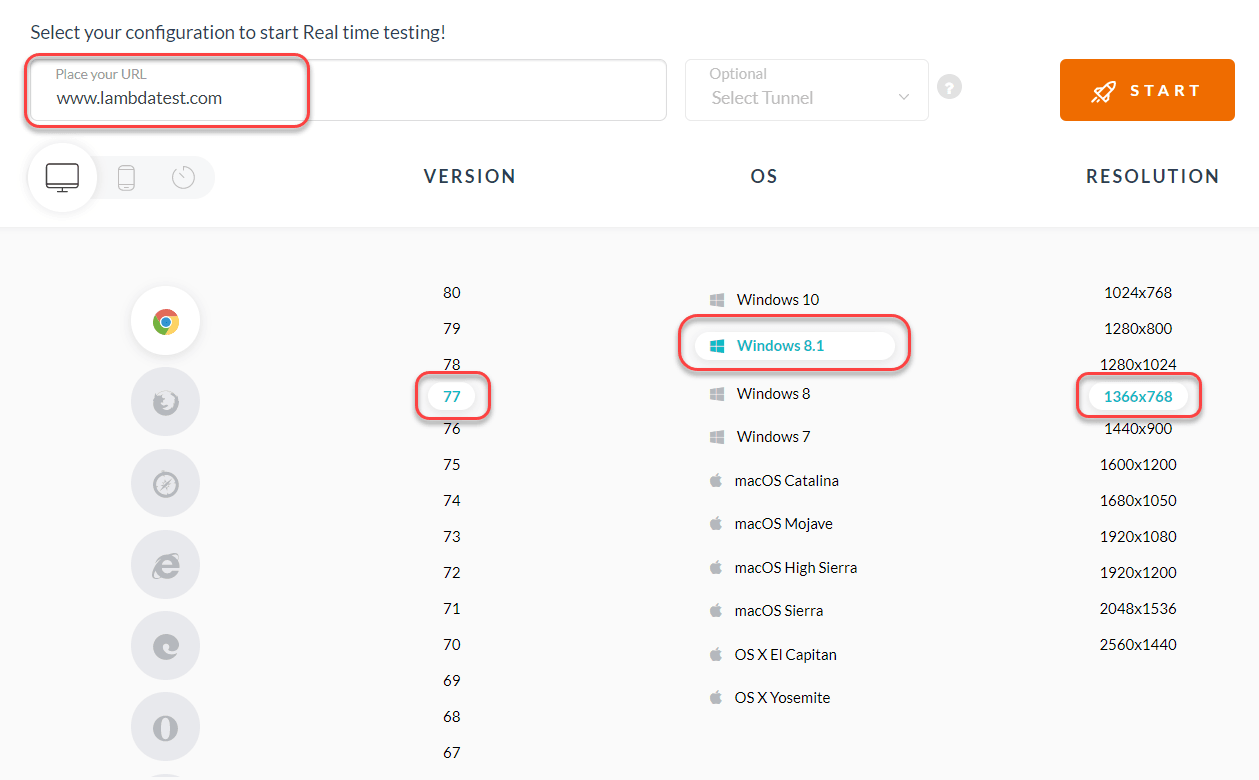The image size is (1259, 780).
Task: Choose Windows 10 operating system
Action: [777, 300]
